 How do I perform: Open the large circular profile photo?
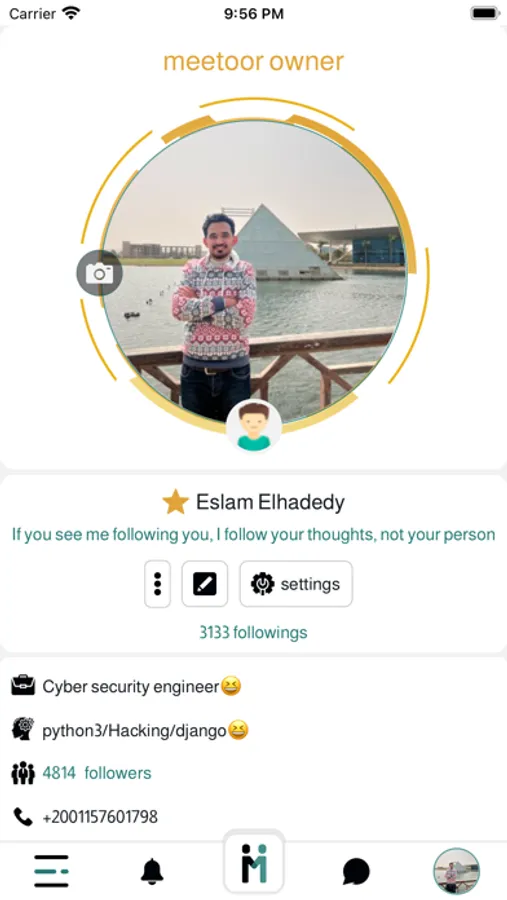(x=254, y=273)
